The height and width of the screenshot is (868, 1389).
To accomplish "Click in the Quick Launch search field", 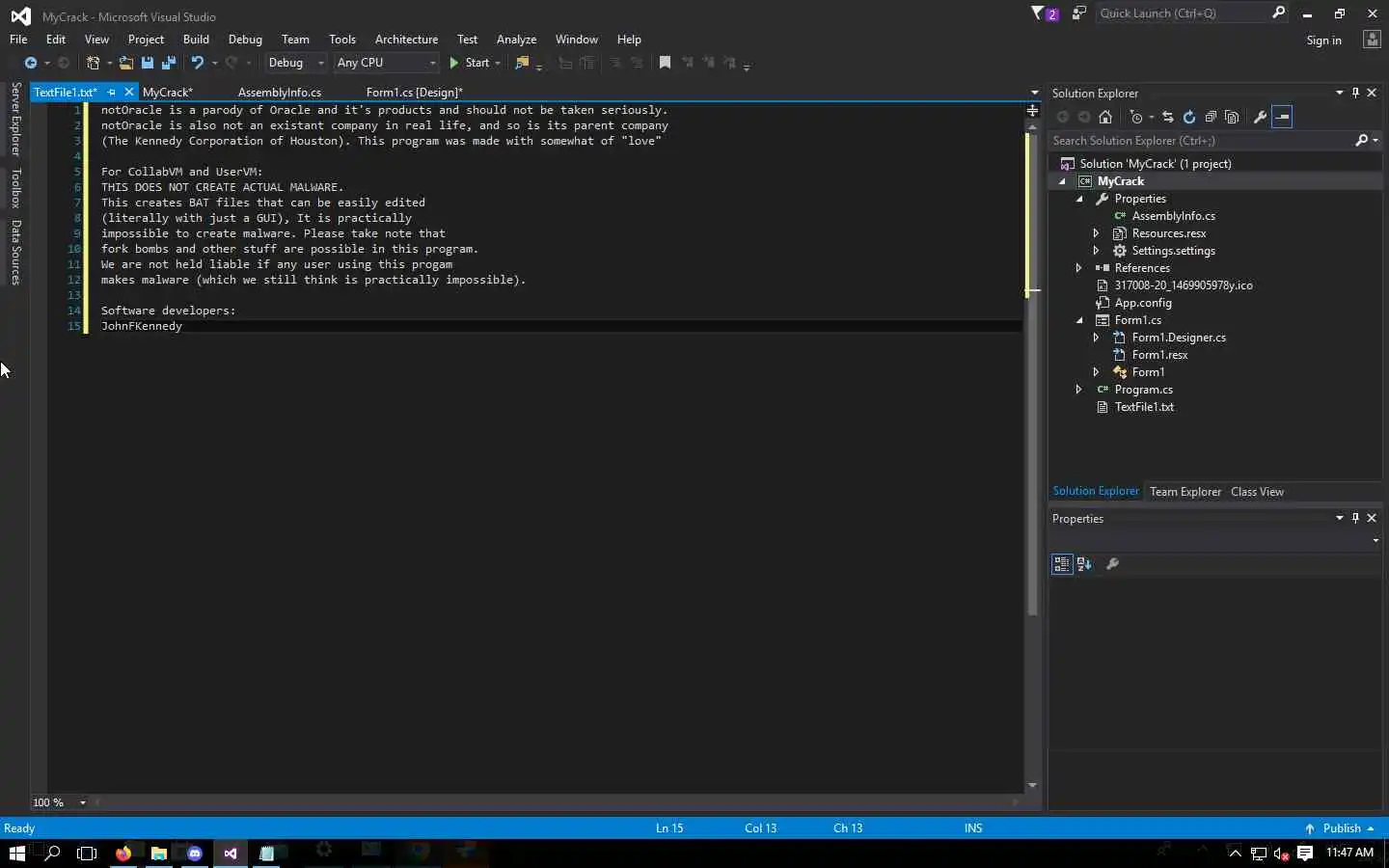I will click(1184, 14).
